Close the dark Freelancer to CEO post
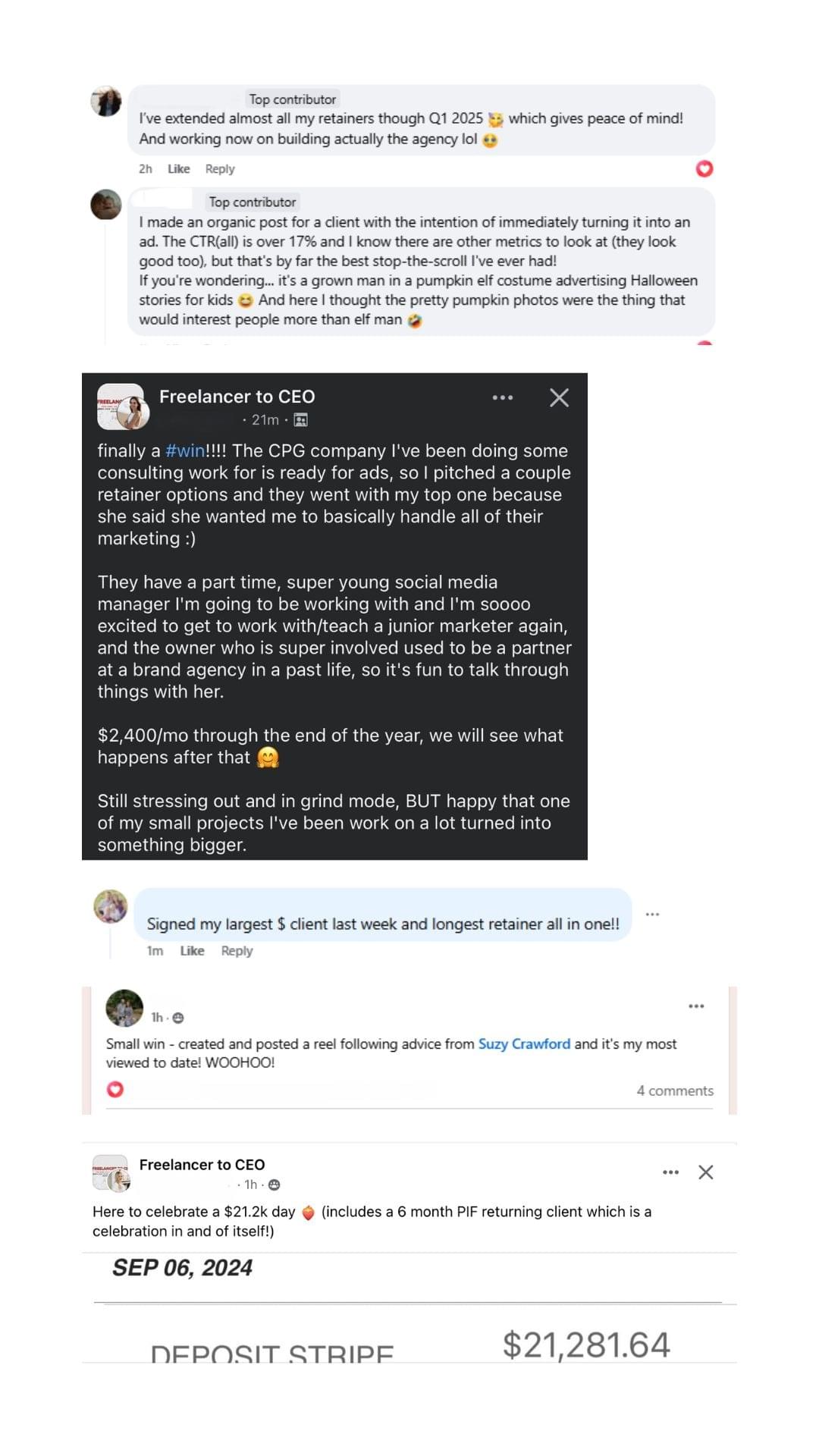The height and width of the screenshot is (1456, 819). (559, 397)
